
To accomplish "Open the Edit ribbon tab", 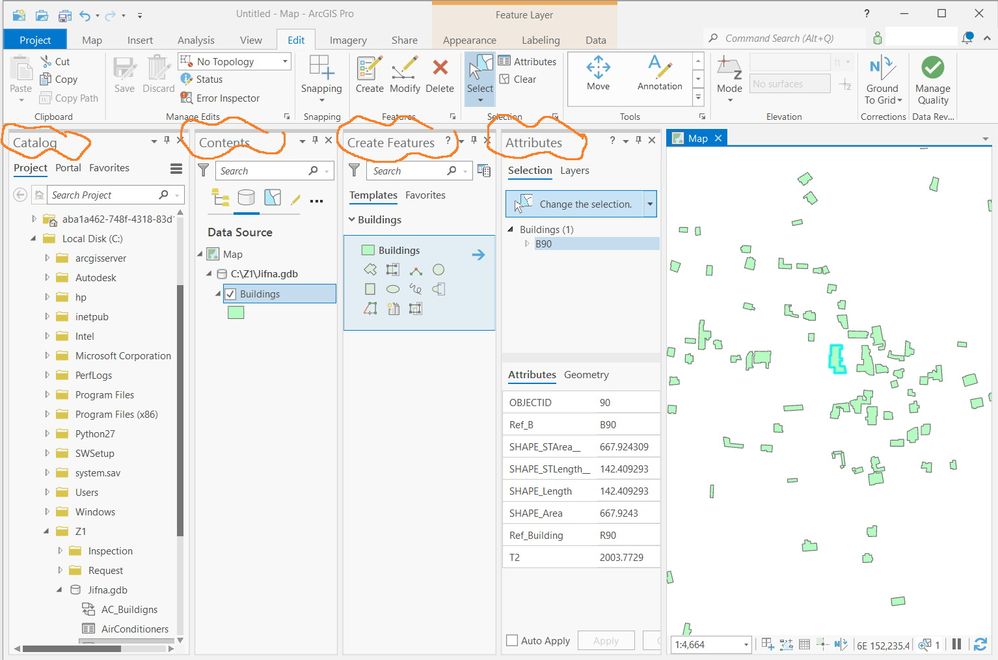I will pos(296,39).
